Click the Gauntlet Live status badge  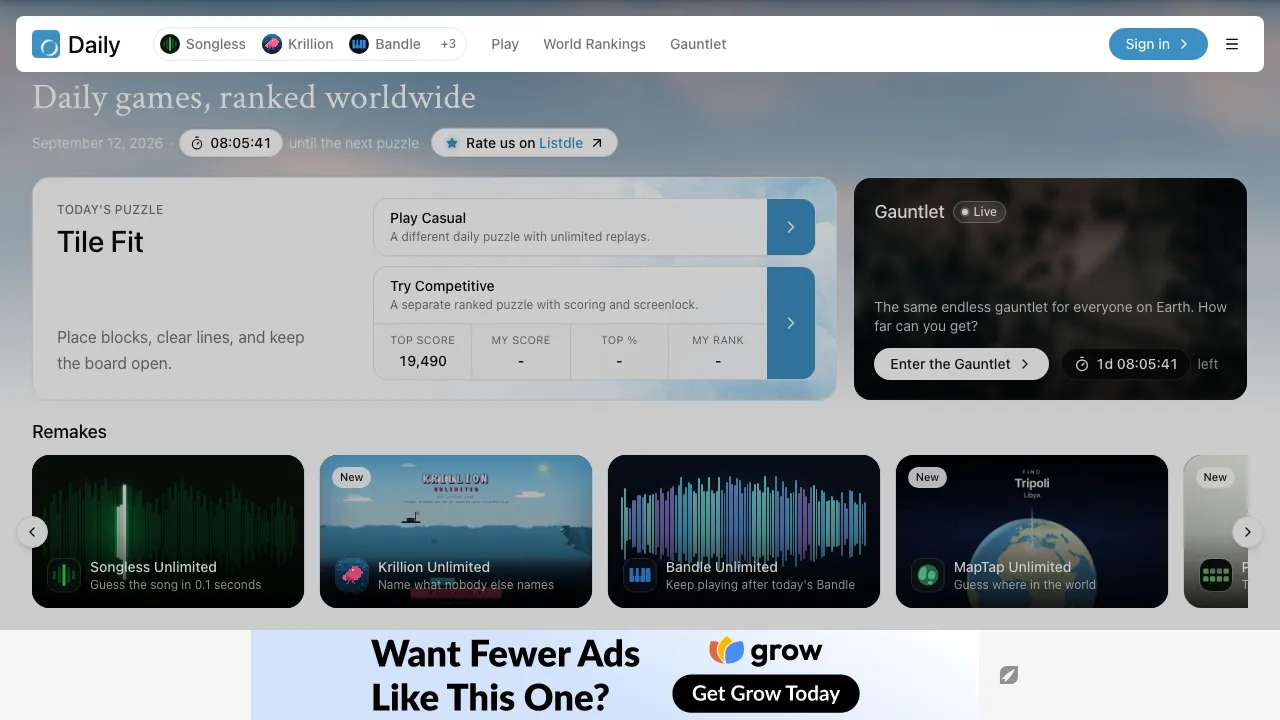[x=979, y=212]
